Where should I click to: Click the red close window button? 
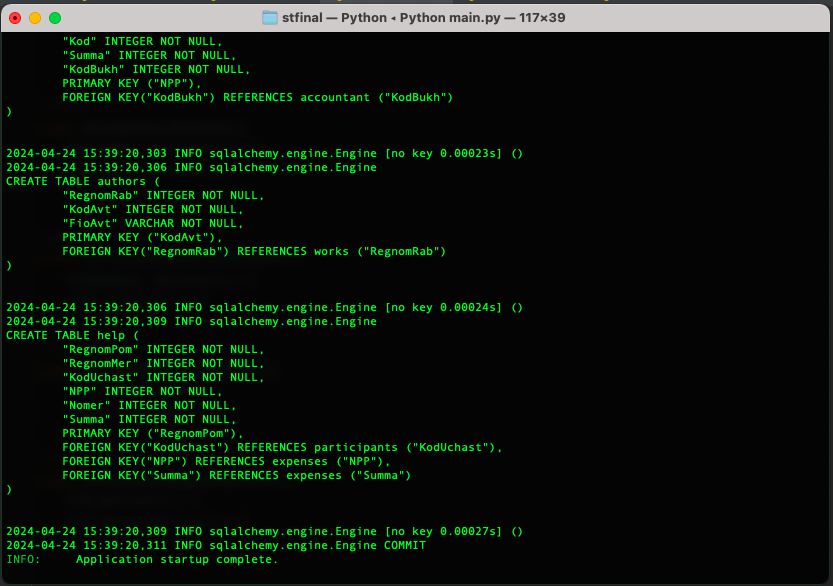tap(15, 18)
